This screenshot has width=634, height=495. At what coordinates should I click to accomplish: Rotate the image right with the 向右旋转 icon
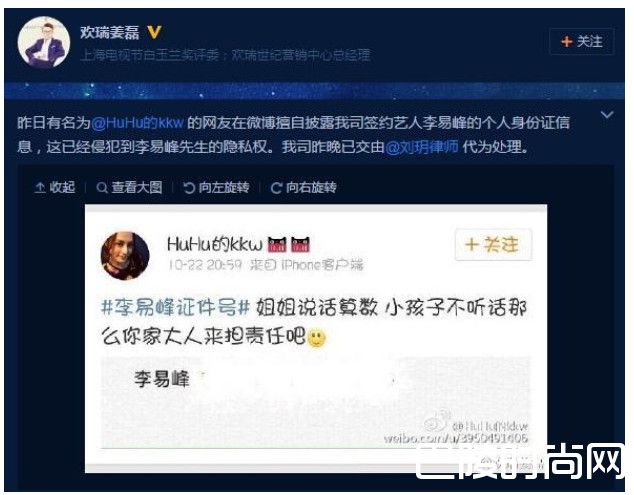[x=276, y=188]
